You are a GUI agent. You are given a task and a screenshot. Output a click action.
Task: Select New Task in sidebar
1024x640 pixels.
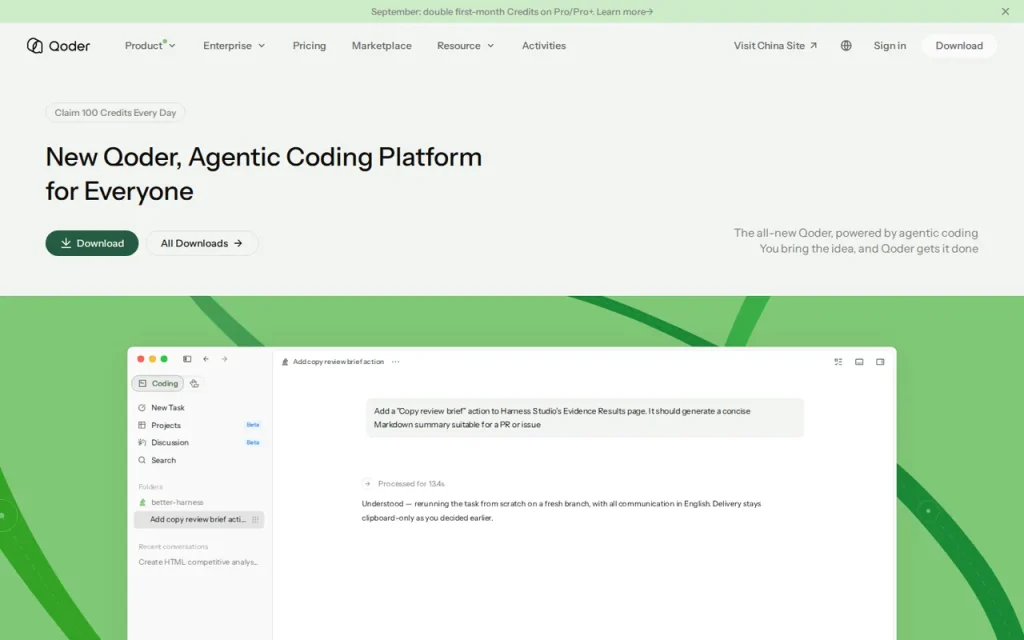(168, 408)
